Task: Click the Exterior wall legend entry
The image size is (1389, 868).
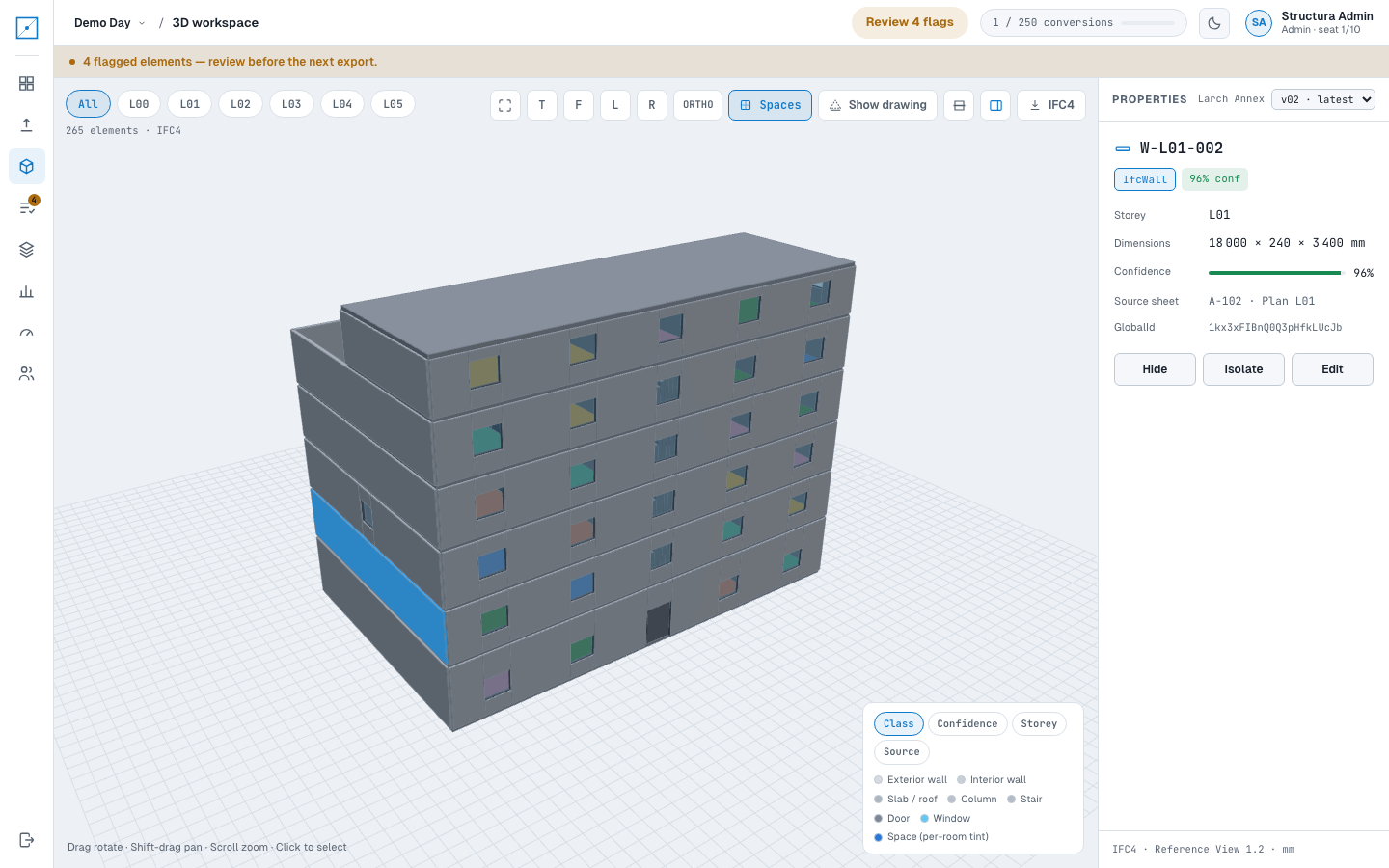Action: point(911,780)
